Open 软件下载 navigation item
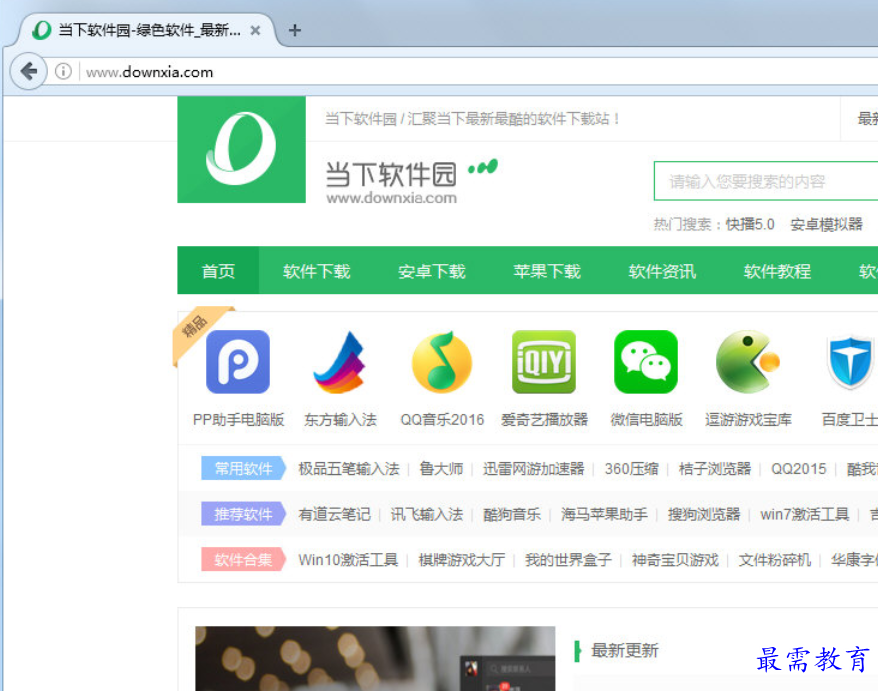Screen dimensions: 878x691 pos(316,271)
